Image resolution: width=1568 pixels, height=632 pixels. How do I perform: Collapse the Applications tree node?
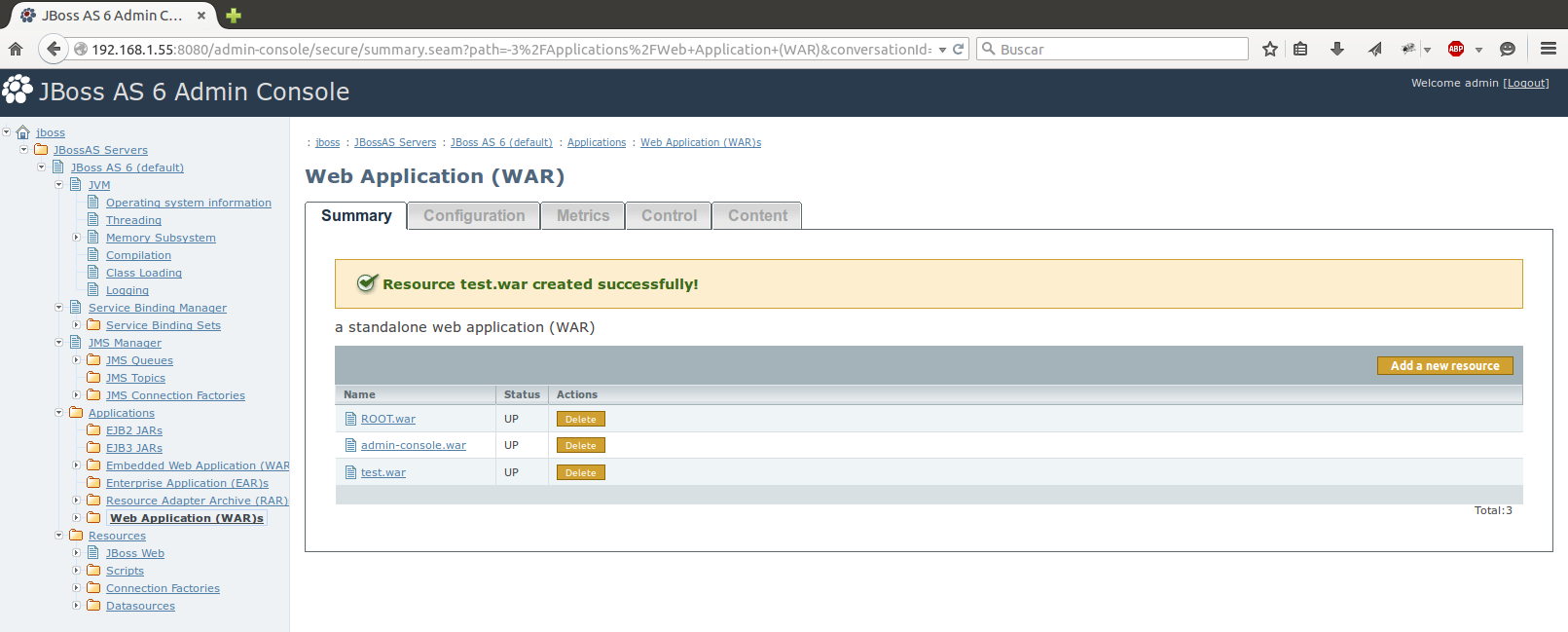tap(59, 412)
